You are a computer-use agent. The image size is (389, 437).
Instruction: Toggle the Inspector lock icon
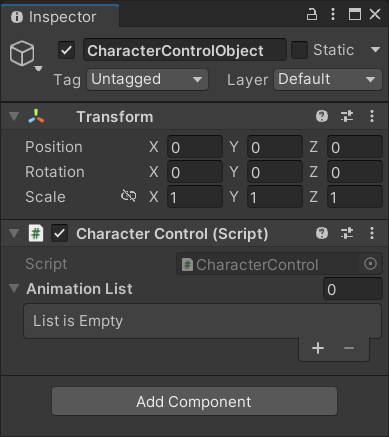(x=312, y=15)
